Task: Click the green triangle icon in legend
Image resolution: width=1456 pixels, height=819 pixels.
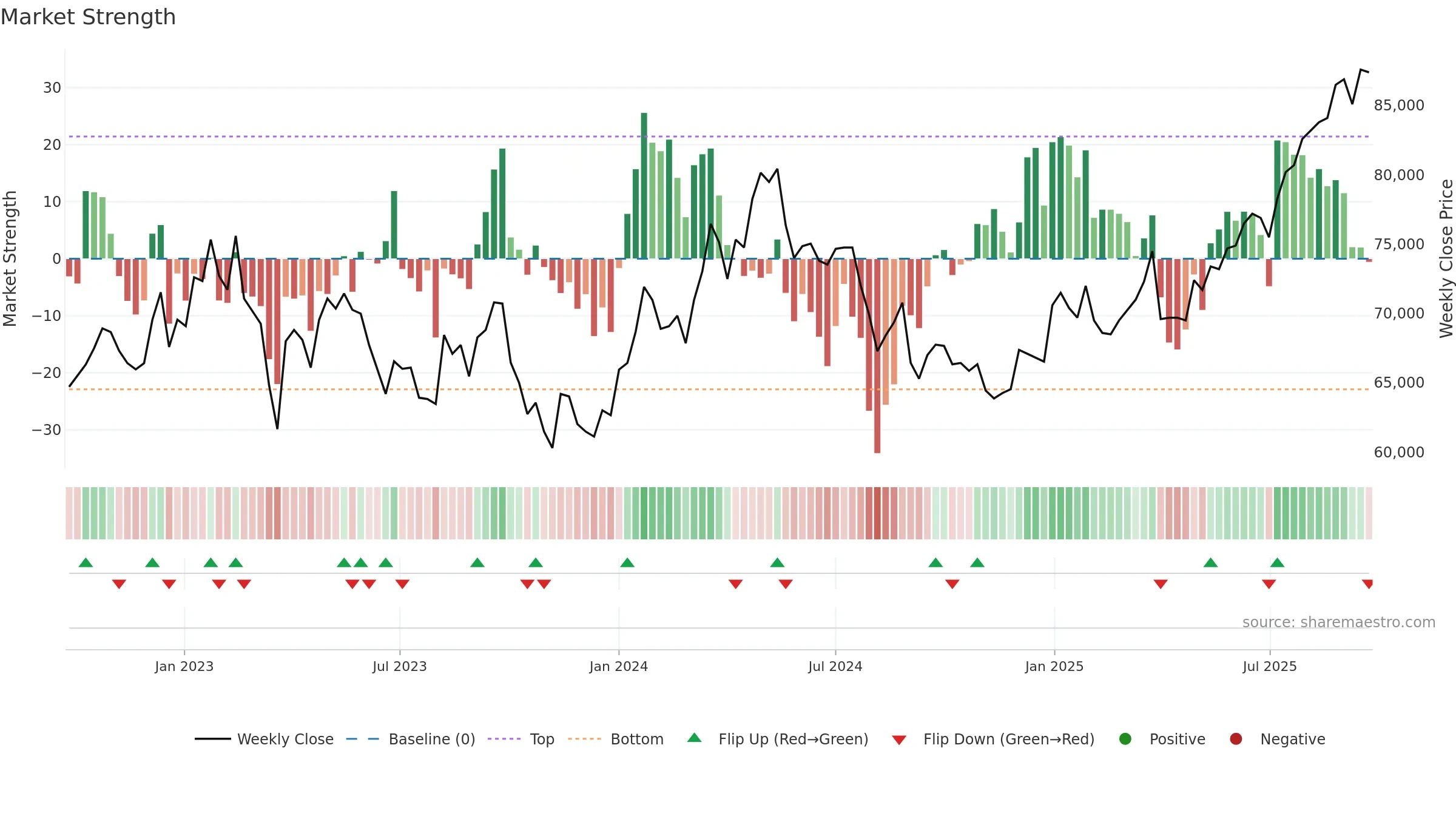Action: point(695,738)
